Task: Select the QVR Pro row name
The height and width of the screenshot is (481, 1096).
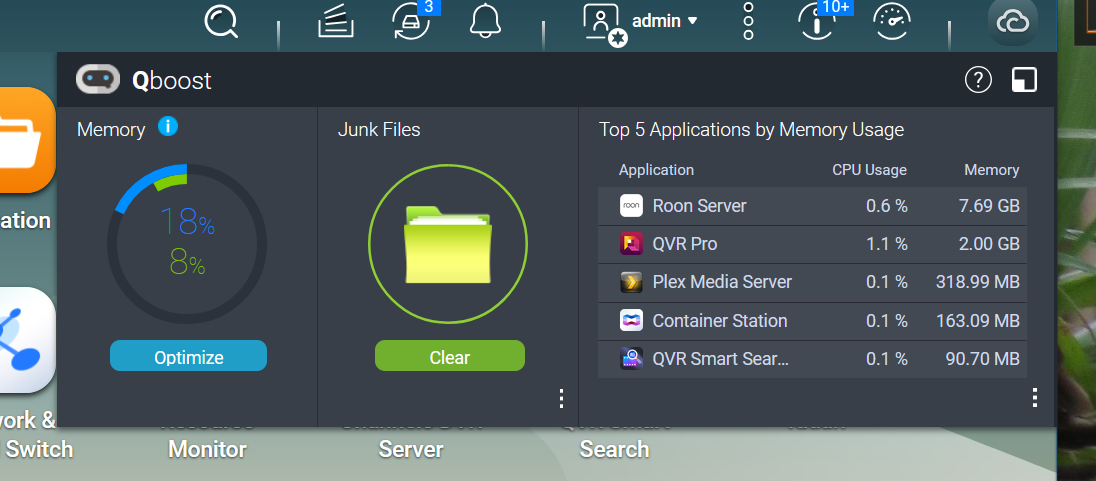Action: (x=684, y=244)
